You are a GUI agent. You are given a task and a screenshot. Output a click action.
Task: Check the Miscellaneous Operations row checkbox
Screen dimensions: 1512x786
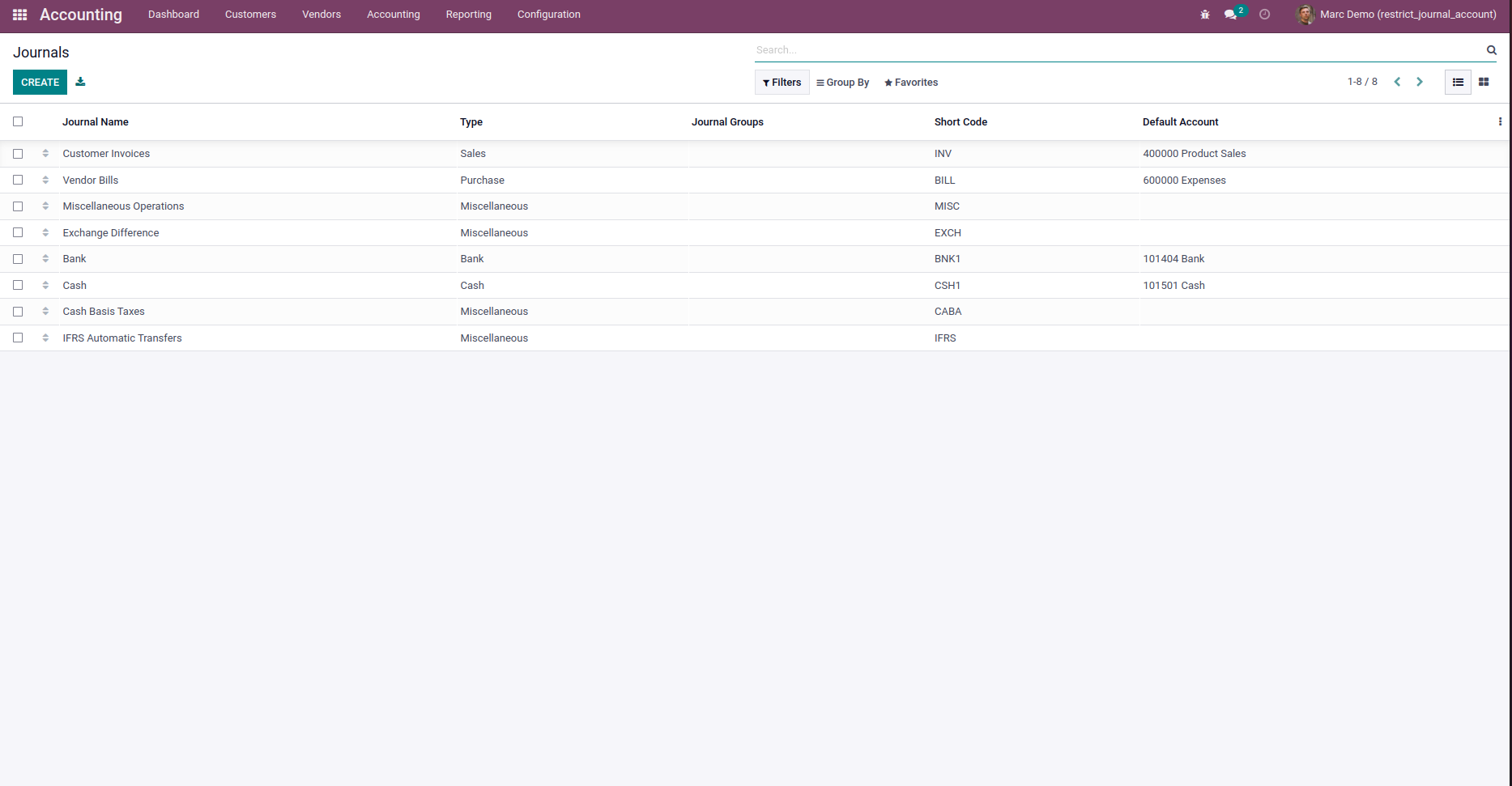[x=18, y=206]
